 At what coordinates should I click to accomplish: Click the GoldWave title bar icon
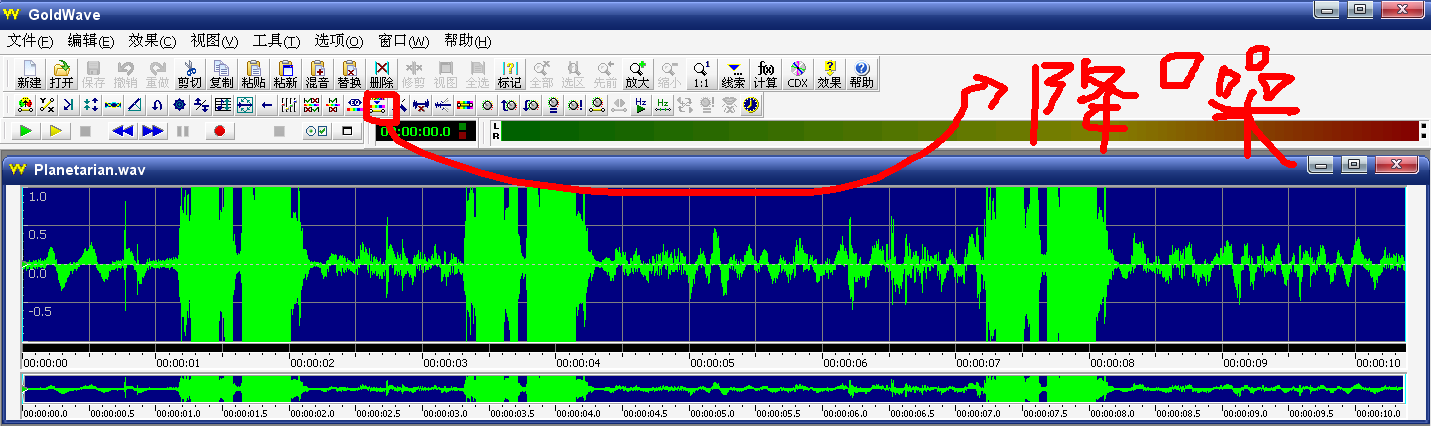[x=13, y=13]
